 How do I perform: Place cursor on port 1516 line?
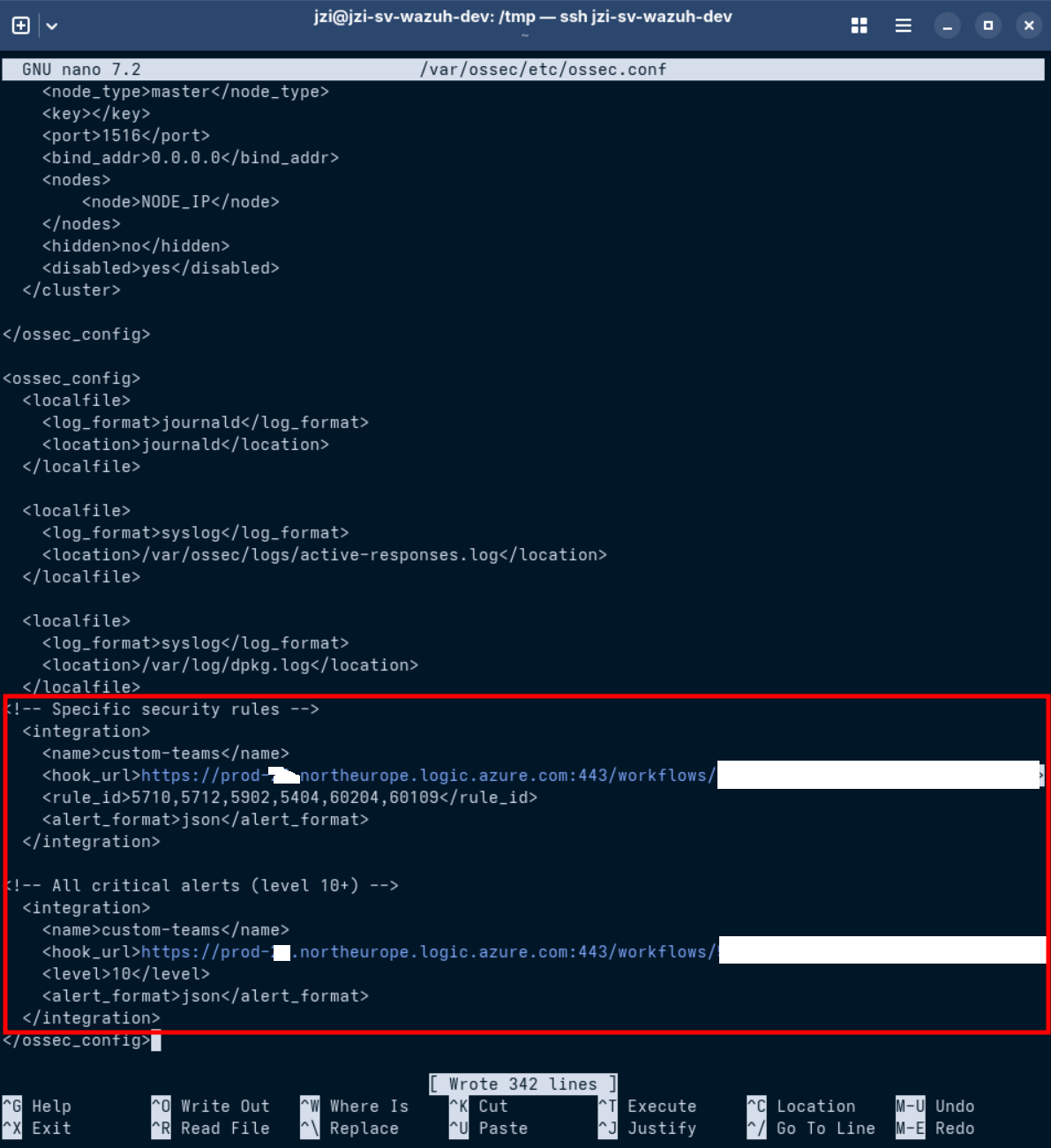[x=126, y=136]
